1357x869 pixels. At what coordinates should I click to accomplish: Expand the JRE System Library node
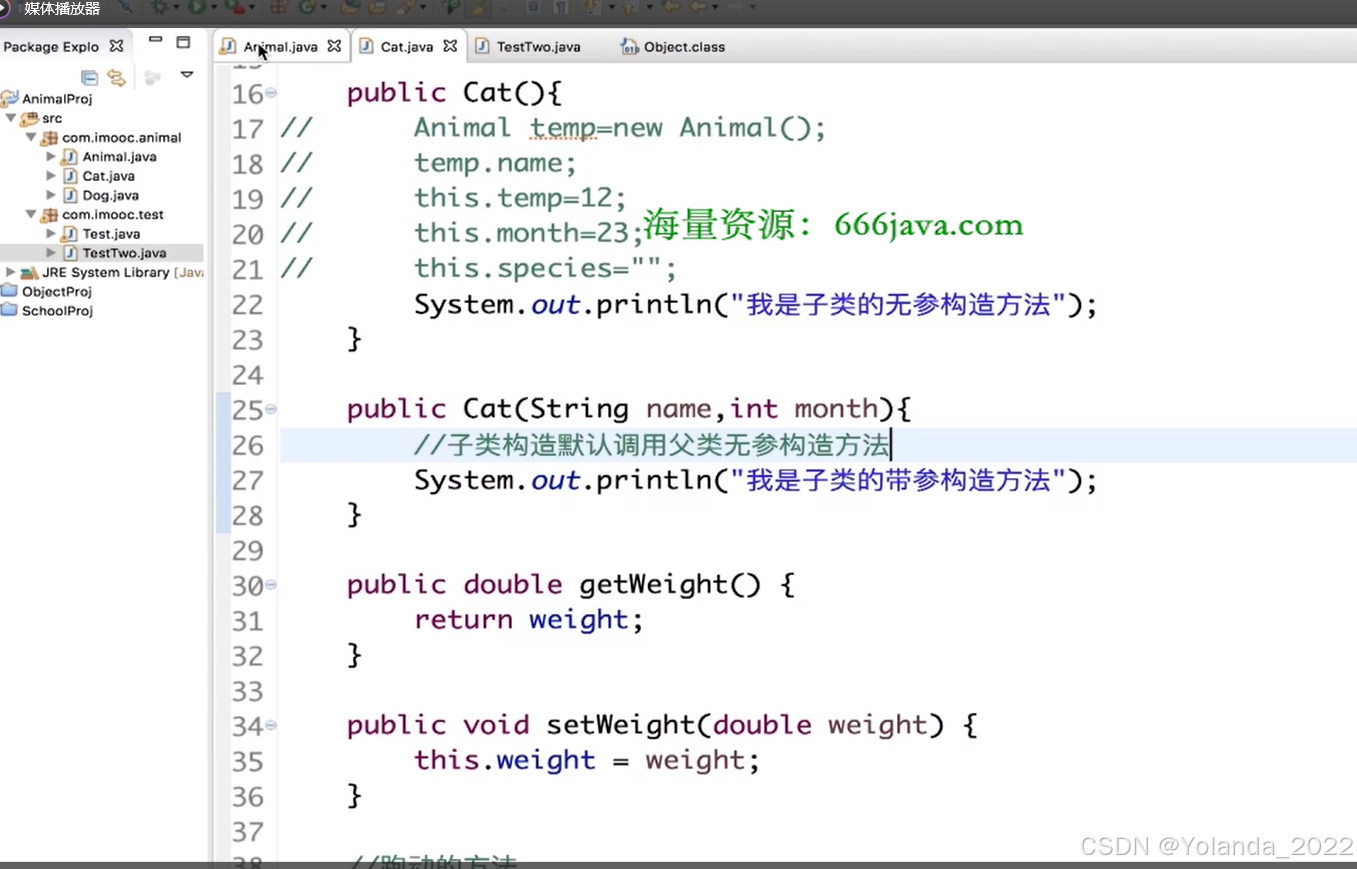(x=10, y=272)
